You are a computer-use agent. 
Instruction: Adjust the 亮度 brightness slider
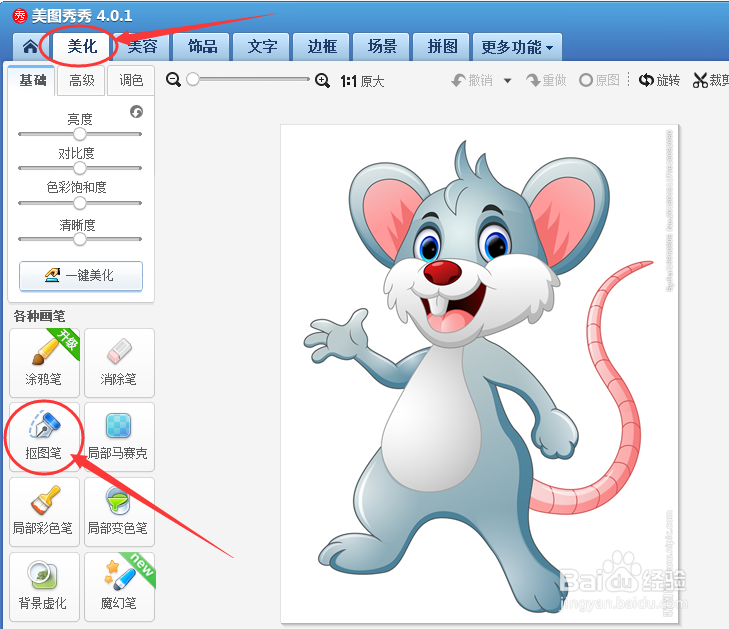point(80,134)
